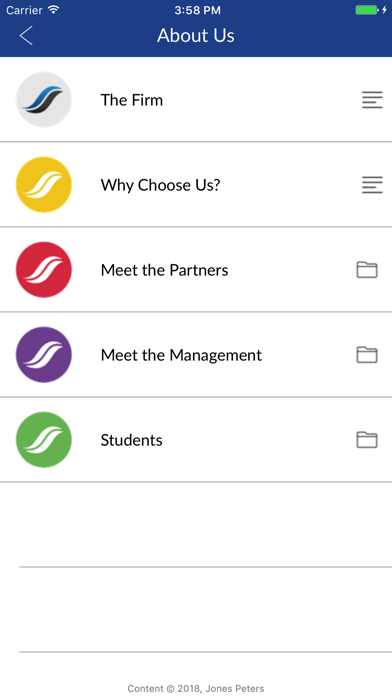Click the purple Meet the Management logo
This screenshot has height=696, width=392.
[44, 355]
